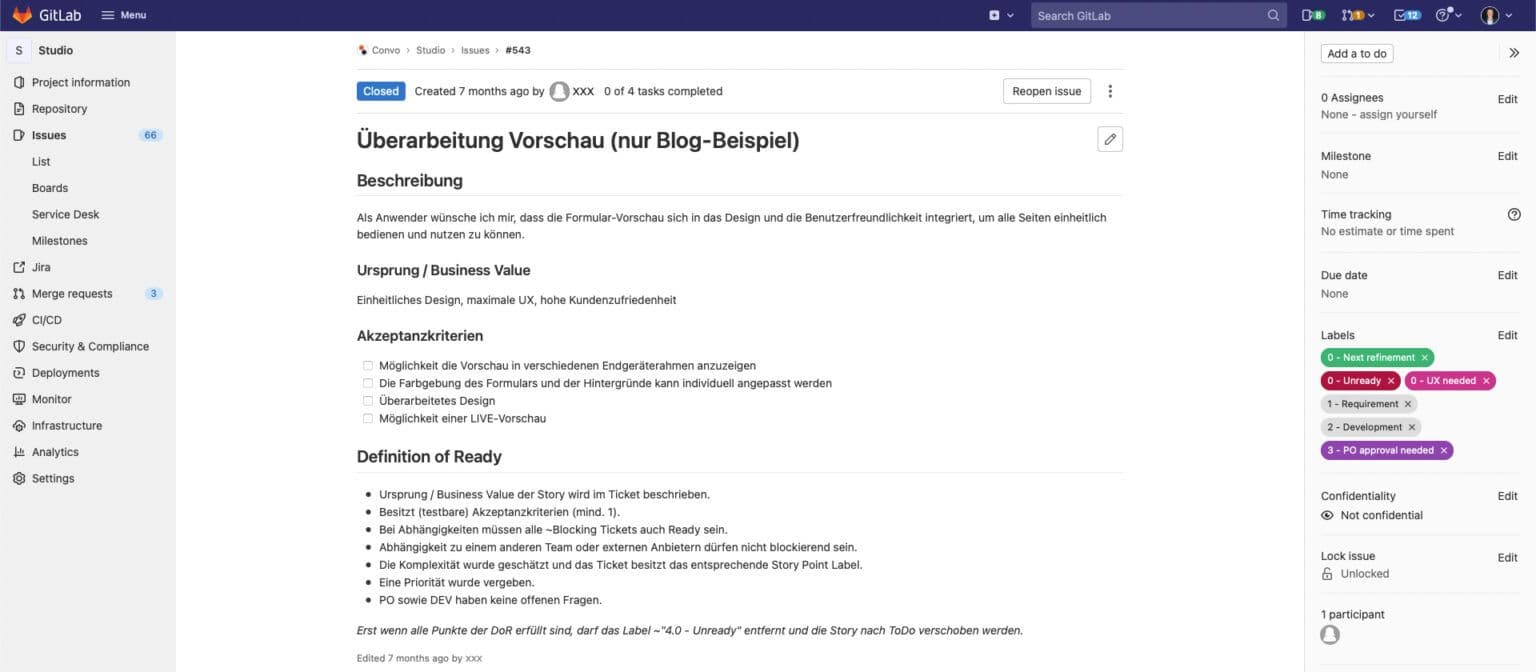
Task: Open the user avatar profile dropdown
Action: (x=1495, y=15)
